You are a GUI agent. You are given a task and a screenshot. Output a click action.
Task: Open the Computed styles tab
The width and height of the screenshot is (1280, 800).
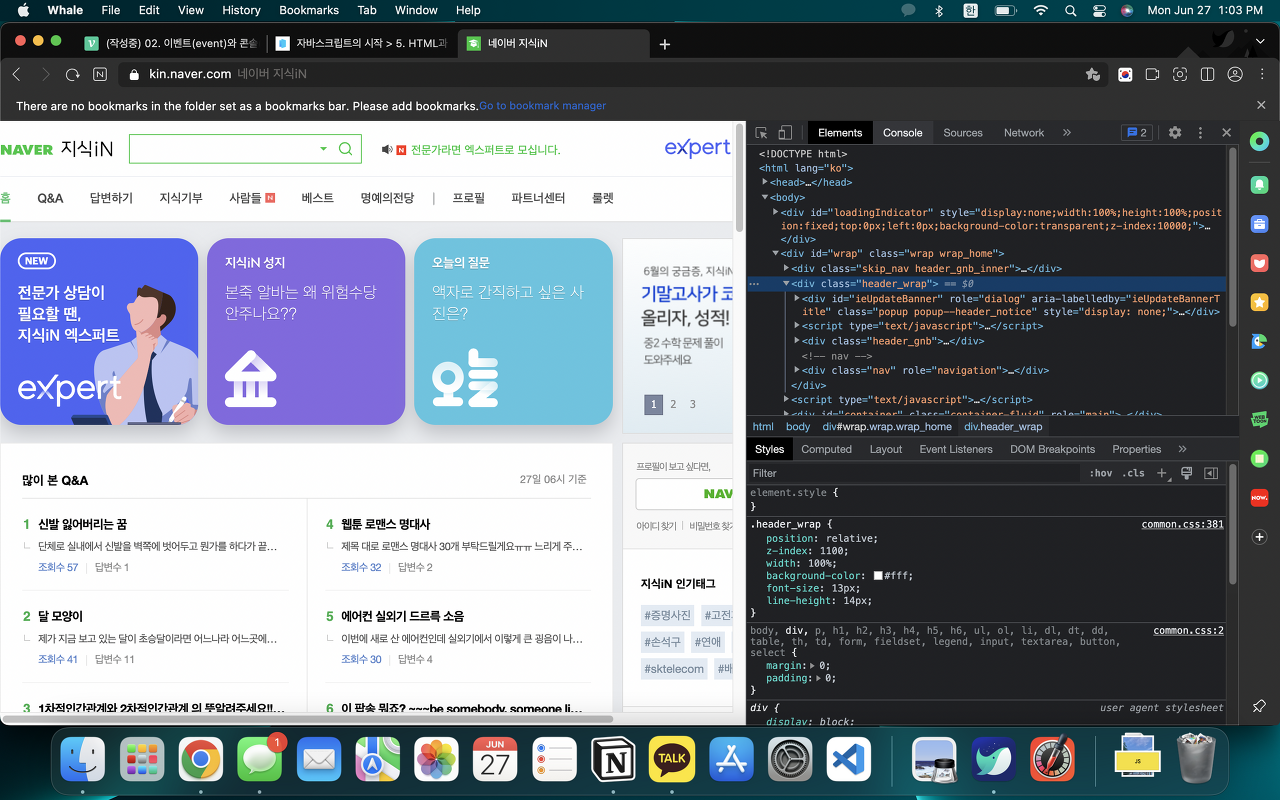tap(826, 449)
